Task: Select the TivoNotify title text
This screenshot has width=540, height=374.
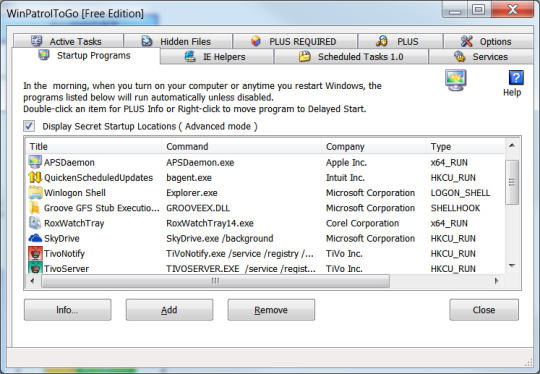Action: pos(64,253)
